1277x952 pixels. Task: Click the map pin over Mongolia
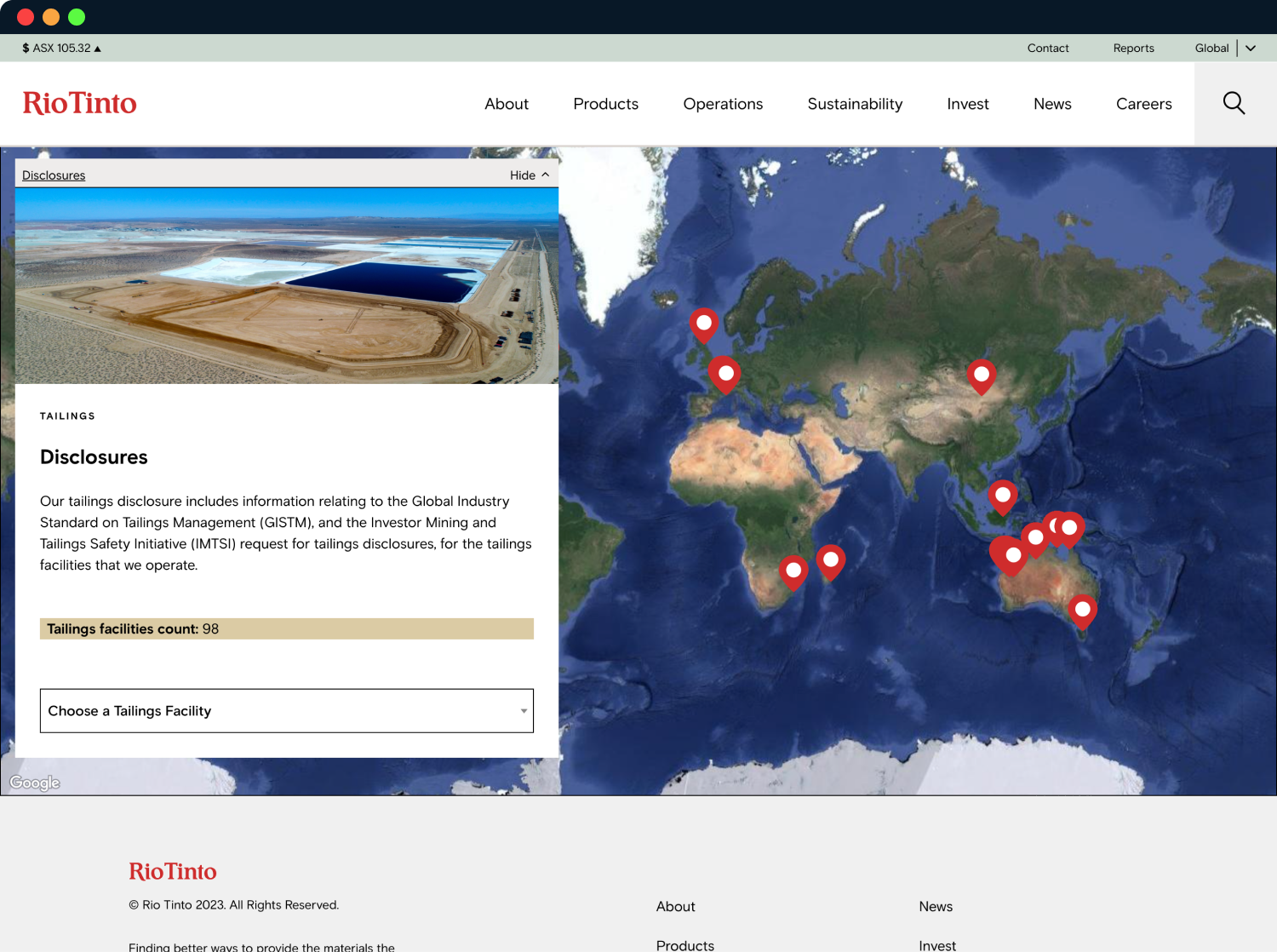[x=981, y=376]
